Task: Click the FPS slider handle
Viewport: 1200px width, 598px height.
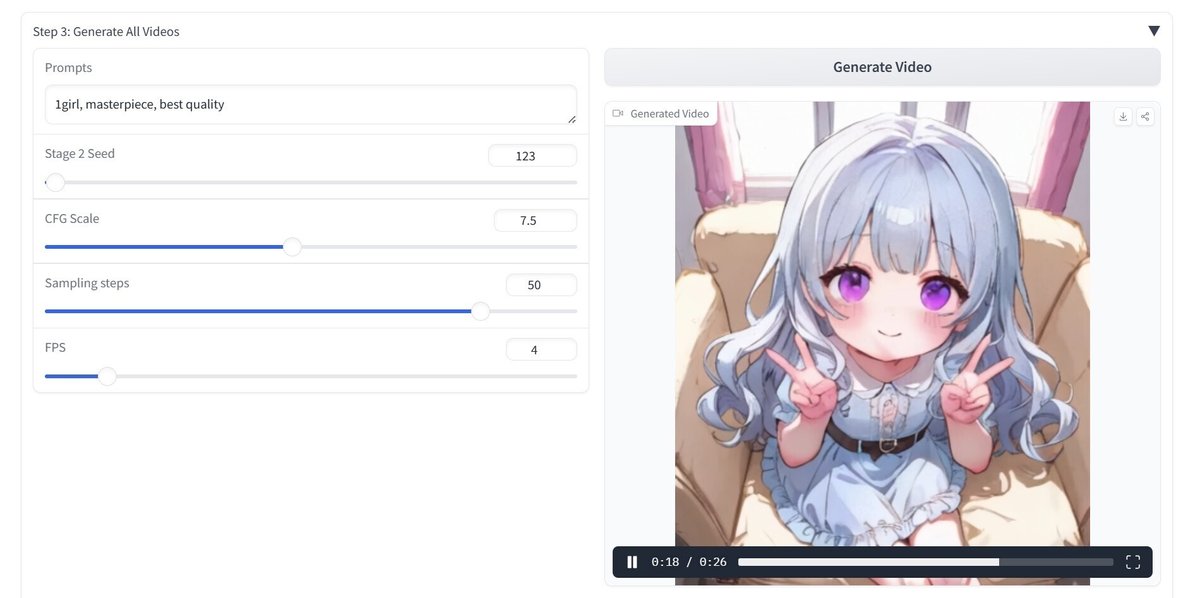Action: (107, 376)
